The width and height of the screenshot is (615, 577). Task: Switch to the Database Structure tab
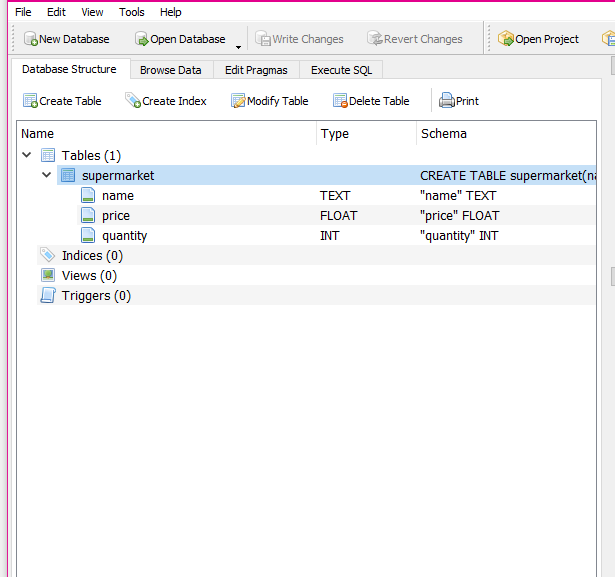69,69
